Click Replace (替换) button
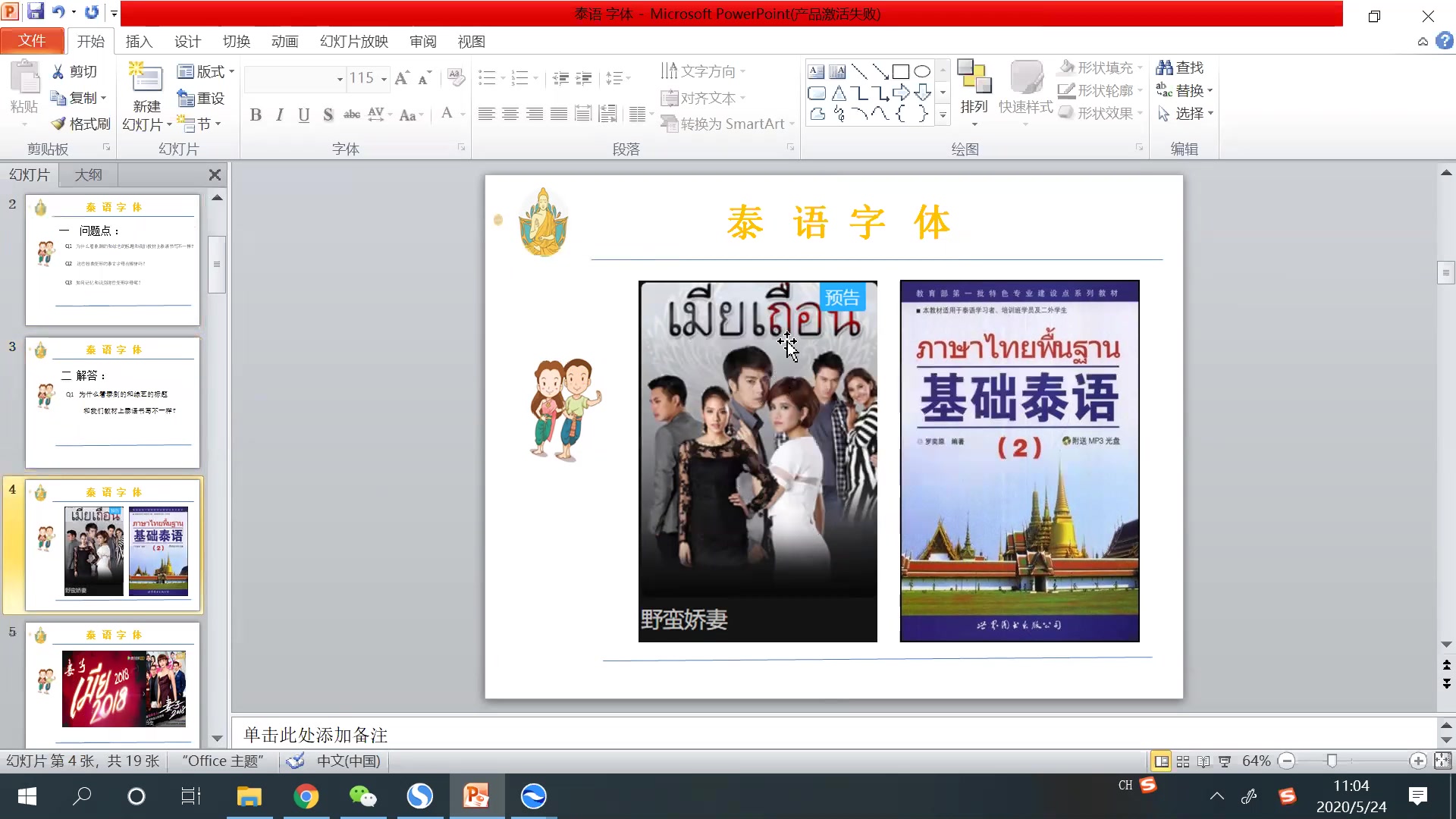 click(x=1185, y=90)
